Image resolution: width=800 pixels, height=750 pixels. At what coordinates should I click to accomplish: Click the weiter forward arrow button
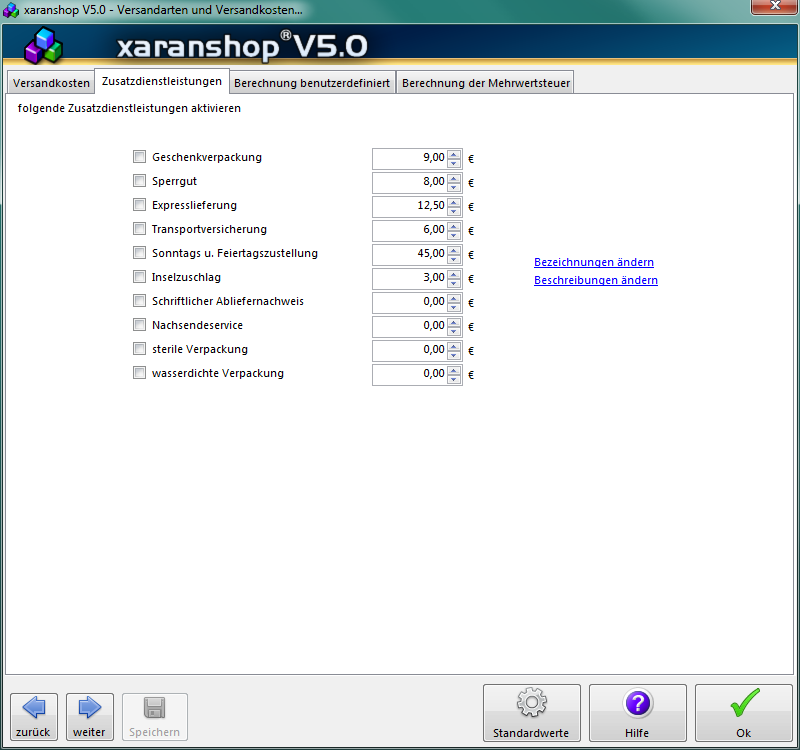89,717
